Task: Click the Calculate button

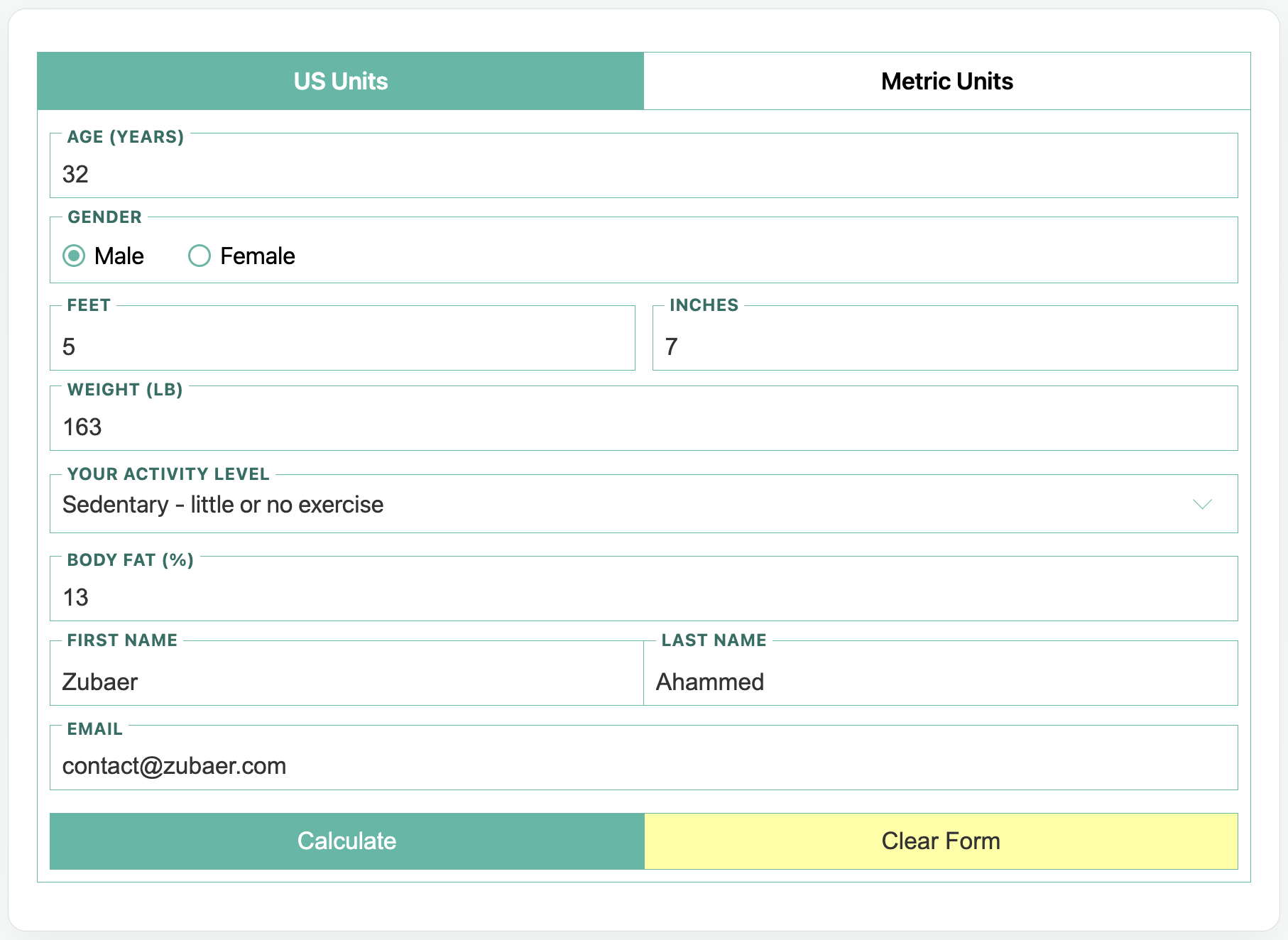Action: pyautogui.click(x=347, y=841)
